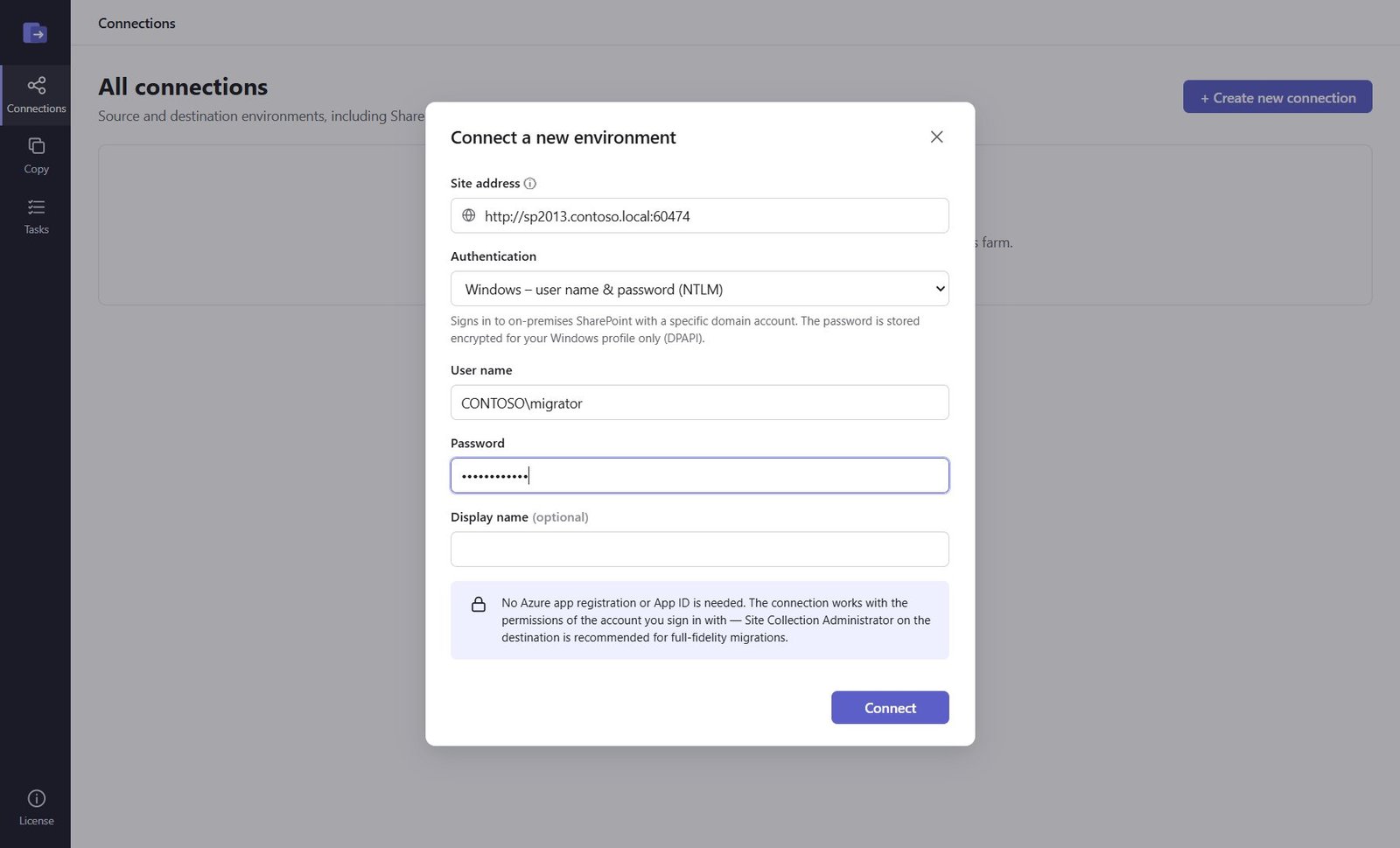1400x848 pixels.
Task: Click Create new connection button
Action: (1277, 97)
